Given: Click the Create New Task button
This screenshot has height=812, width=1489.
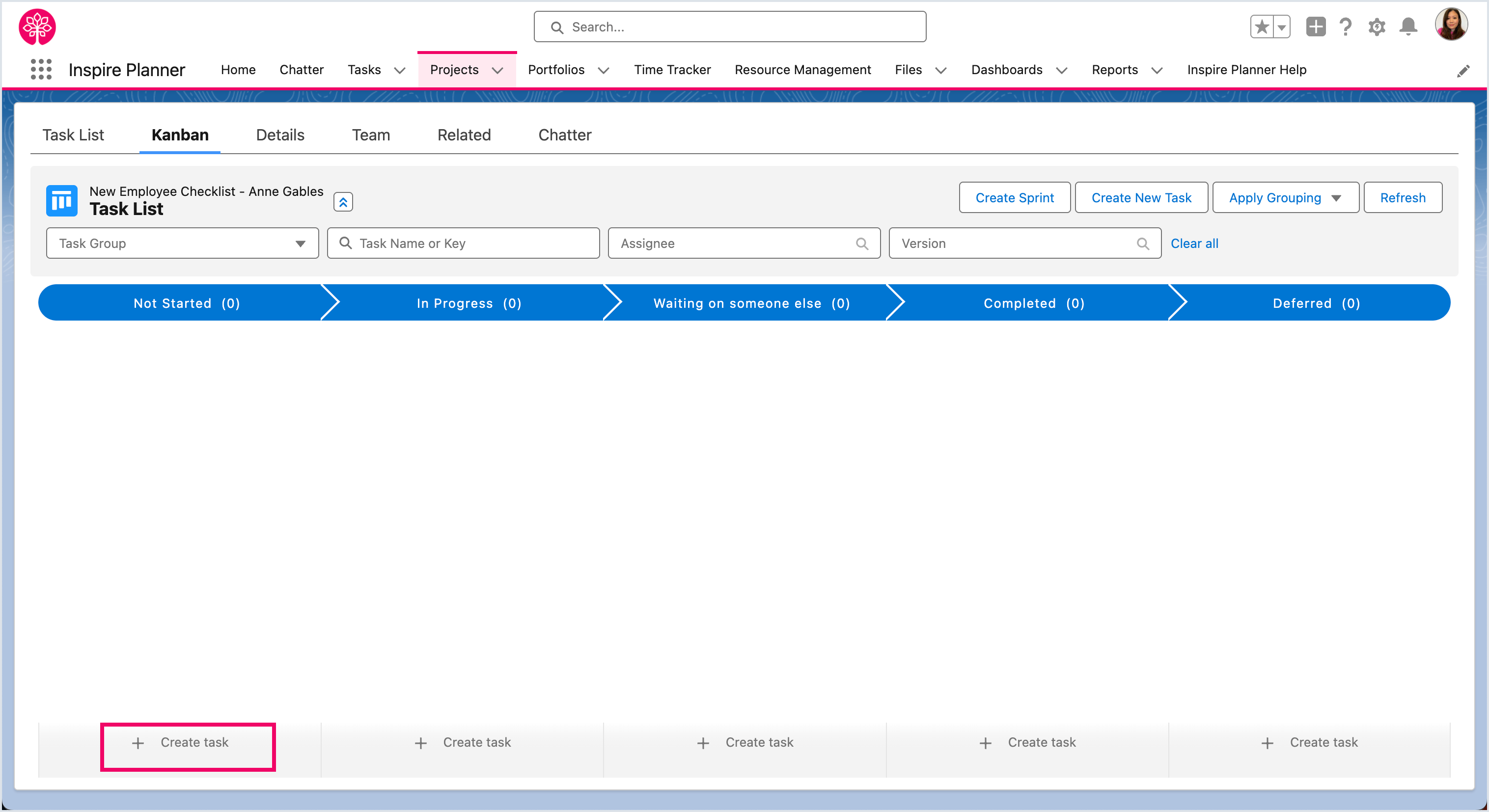Looking at the screenshot, I should click(1141, 198).
